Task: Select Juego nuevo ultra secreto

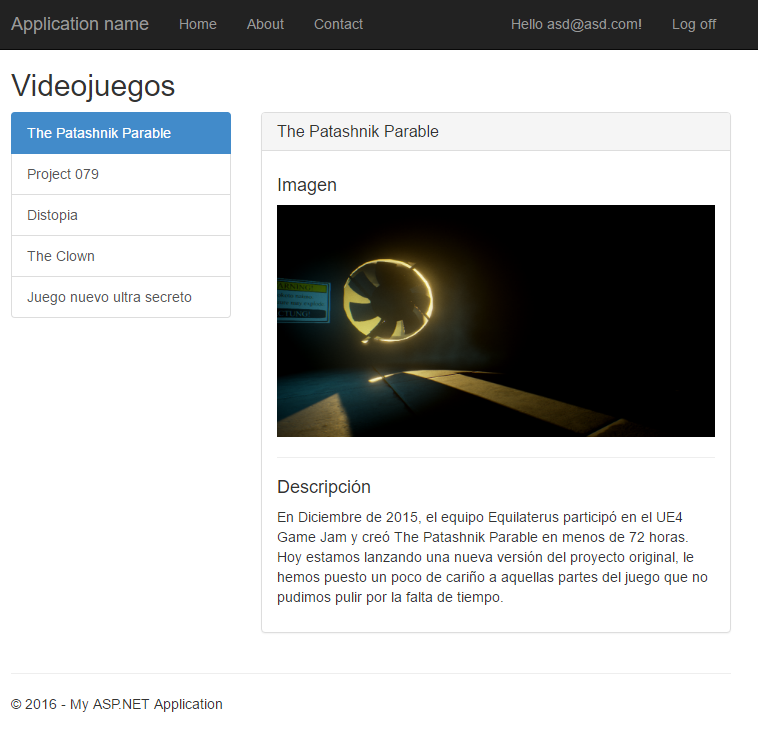Action: pyautogui.click(x=121, y=297)
